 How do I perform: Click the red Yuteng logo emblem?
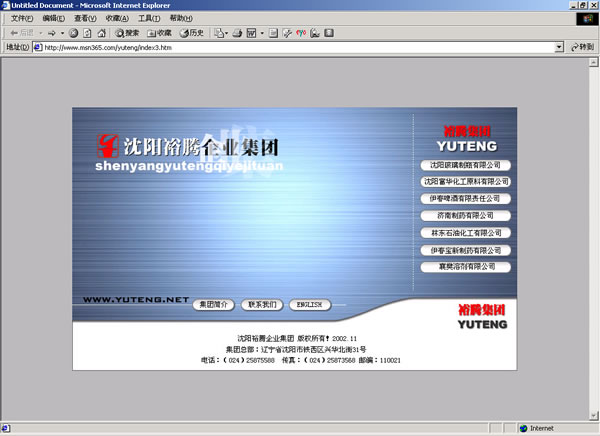[108, 146]
